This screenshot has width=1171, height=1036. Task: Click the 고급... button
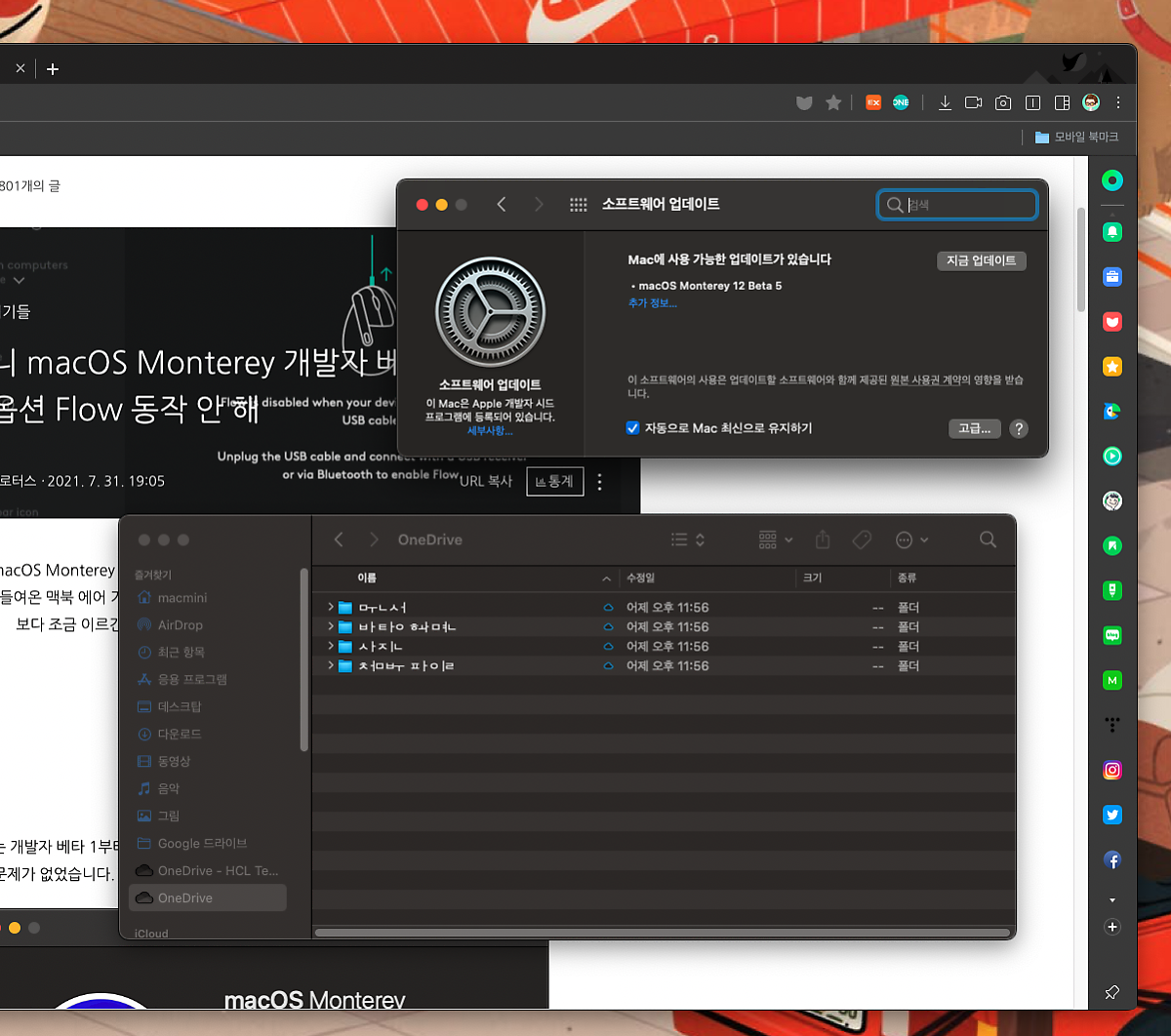(974, 428)
